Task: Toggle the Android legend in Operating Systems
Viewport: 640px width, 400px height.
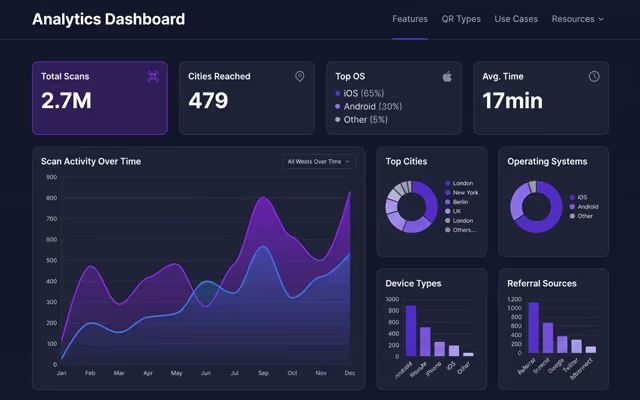Action: (584, 207)
